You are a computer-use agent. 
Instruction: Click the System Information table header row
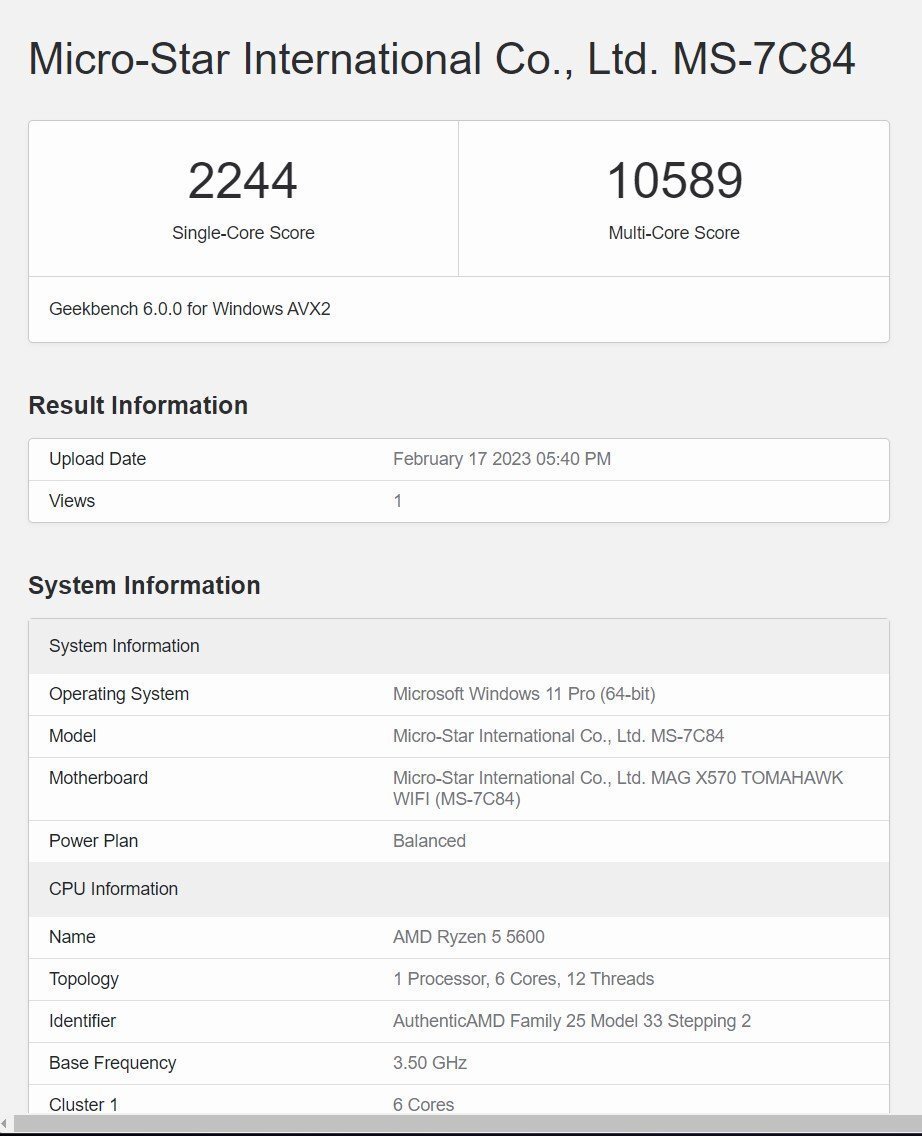point(458,646)
